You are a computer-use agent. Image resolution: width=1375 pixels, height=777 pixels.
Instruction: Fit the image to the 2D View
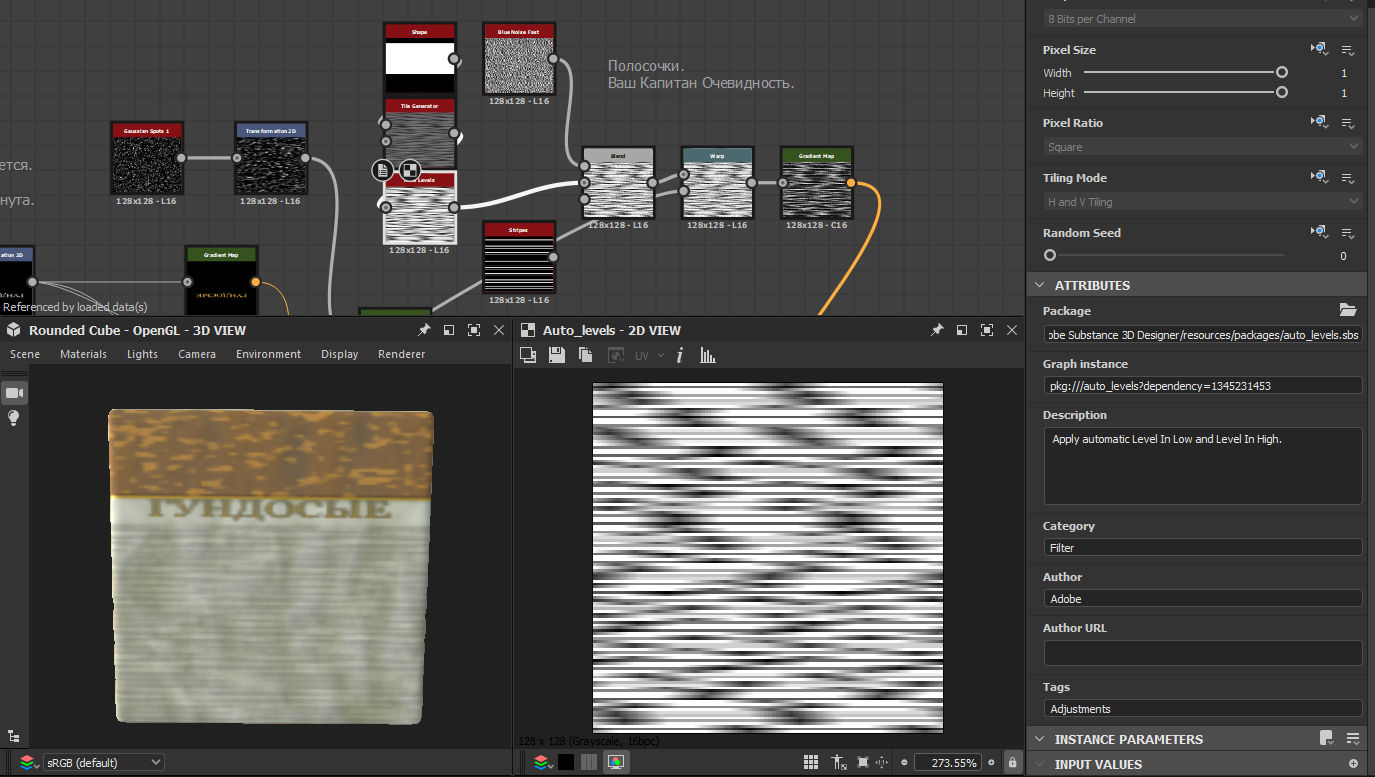pos(863,762)
